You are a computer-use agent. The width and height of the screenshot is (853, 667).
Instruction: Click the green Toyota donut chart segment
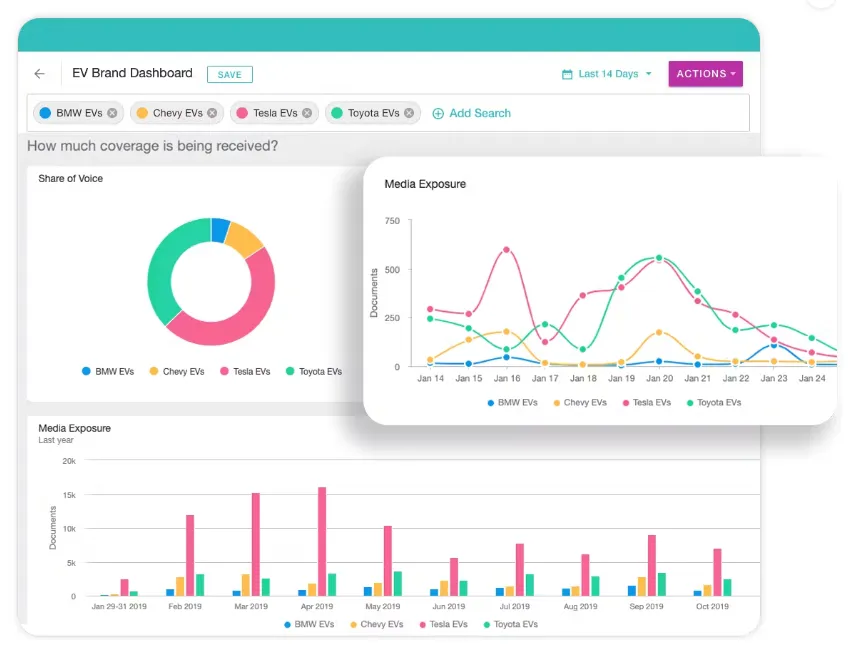point(161,272)
